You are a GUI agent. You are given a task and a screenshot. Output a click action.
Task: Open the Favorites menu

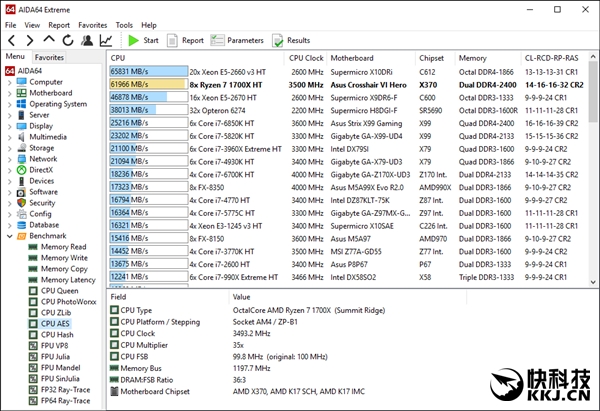93,25
